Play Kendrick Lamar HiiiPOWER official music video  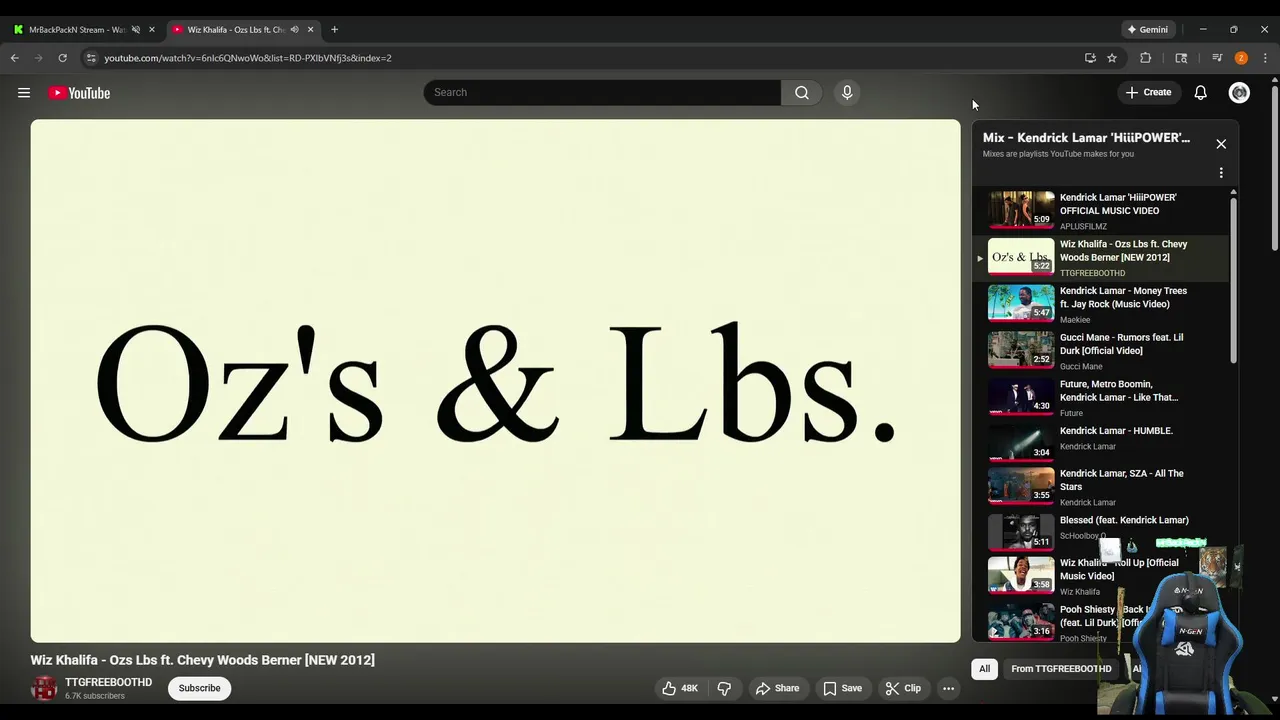coord(1102,210)
